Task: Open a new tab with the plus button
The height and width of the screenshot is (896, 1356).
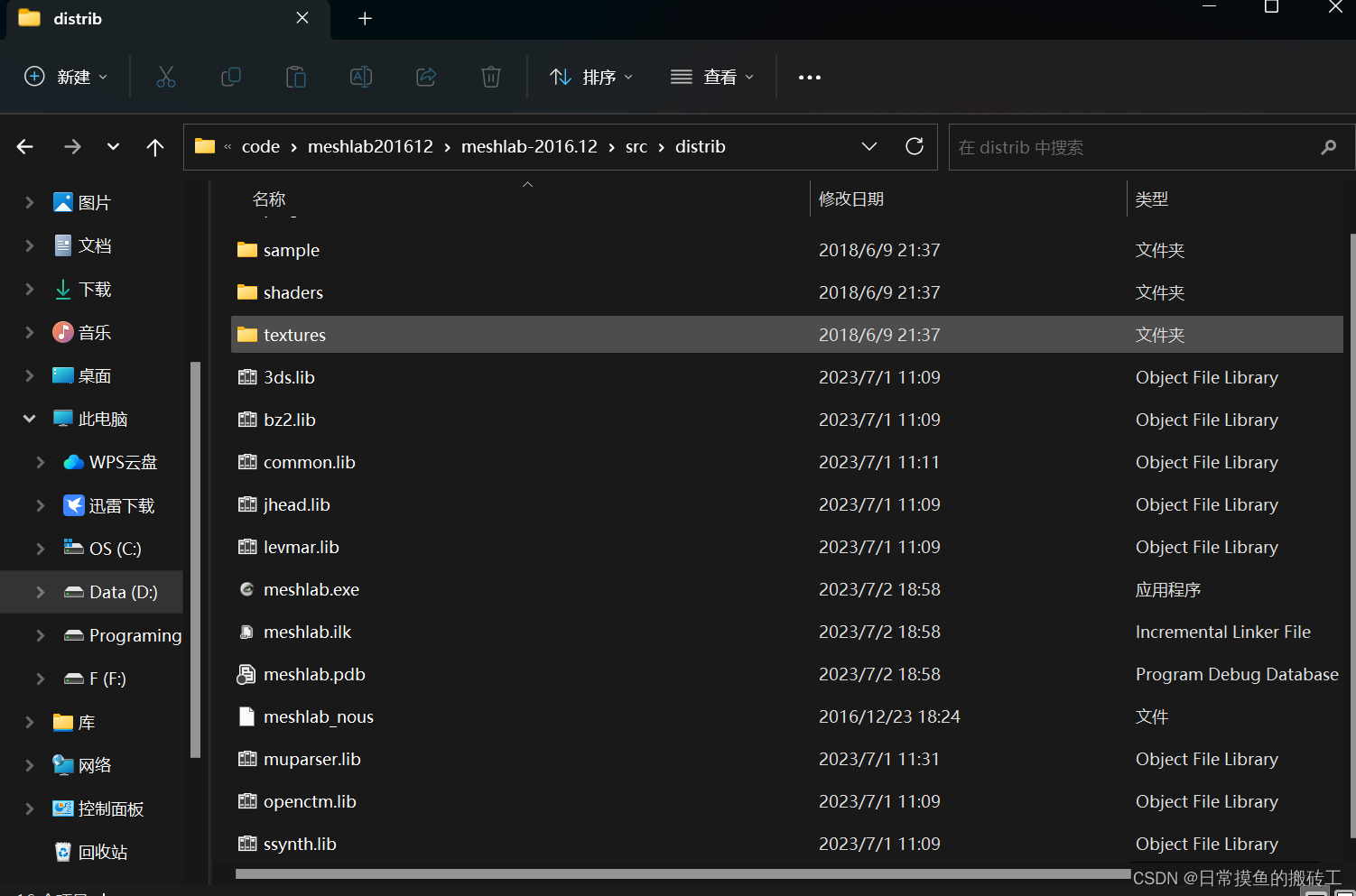Action: pos(365,18)
